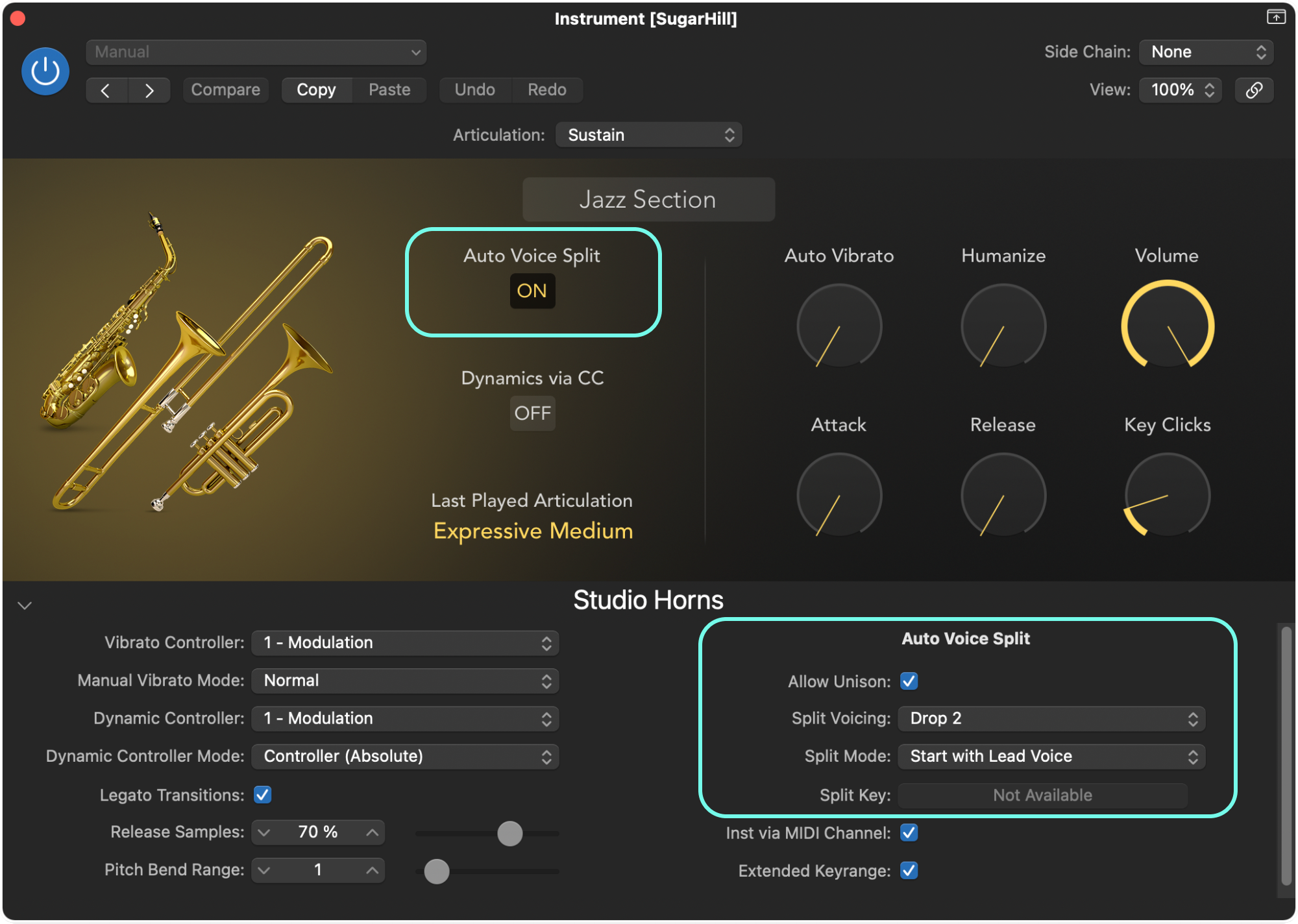1298x924 pixels.
Task: Click the Expressive Medium articulation text
Action: tap(533, 531)
